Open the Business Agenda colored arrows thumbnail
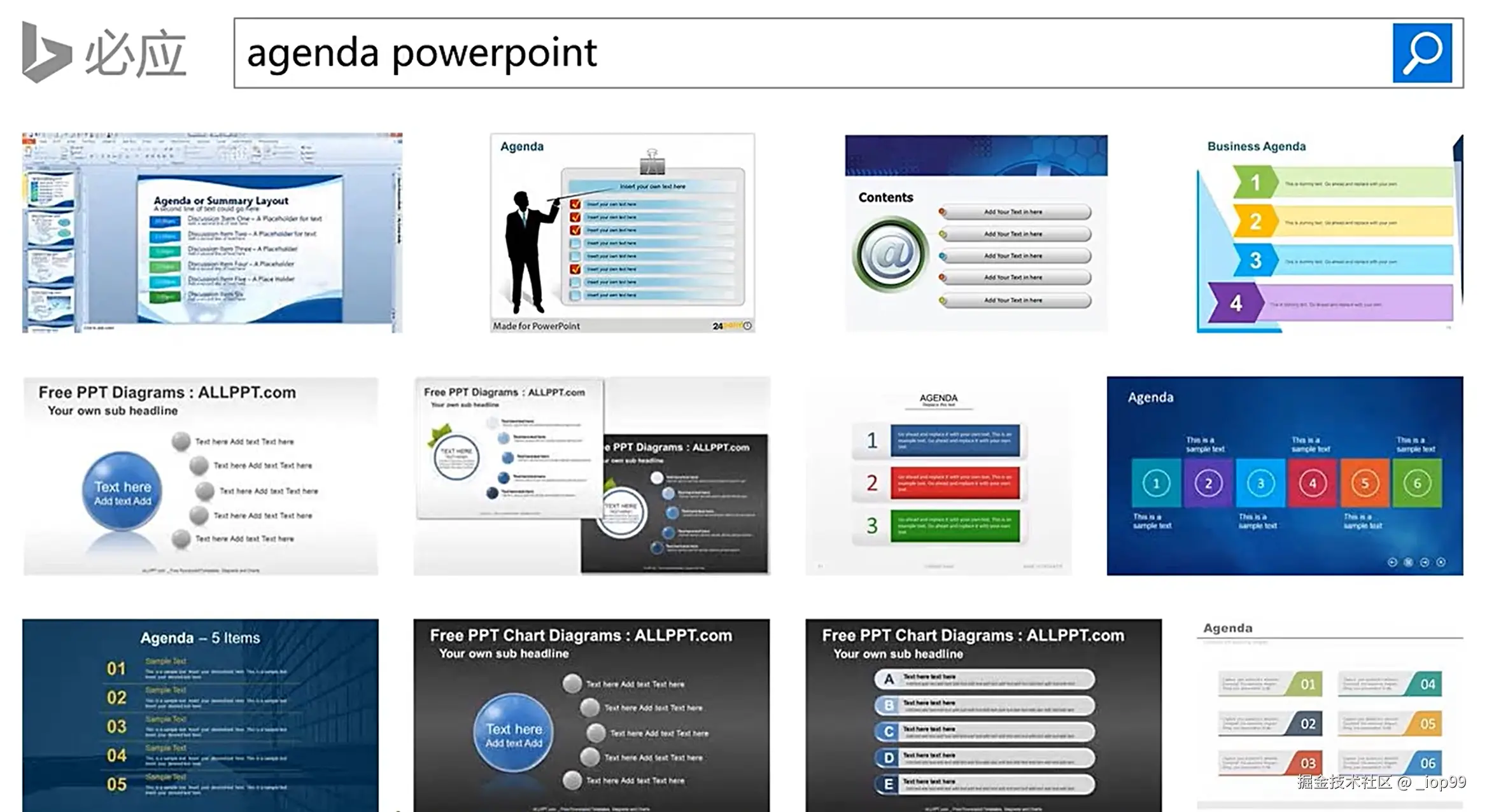The width and height of the screenshot is (1487, 812). pos(1329,233)
